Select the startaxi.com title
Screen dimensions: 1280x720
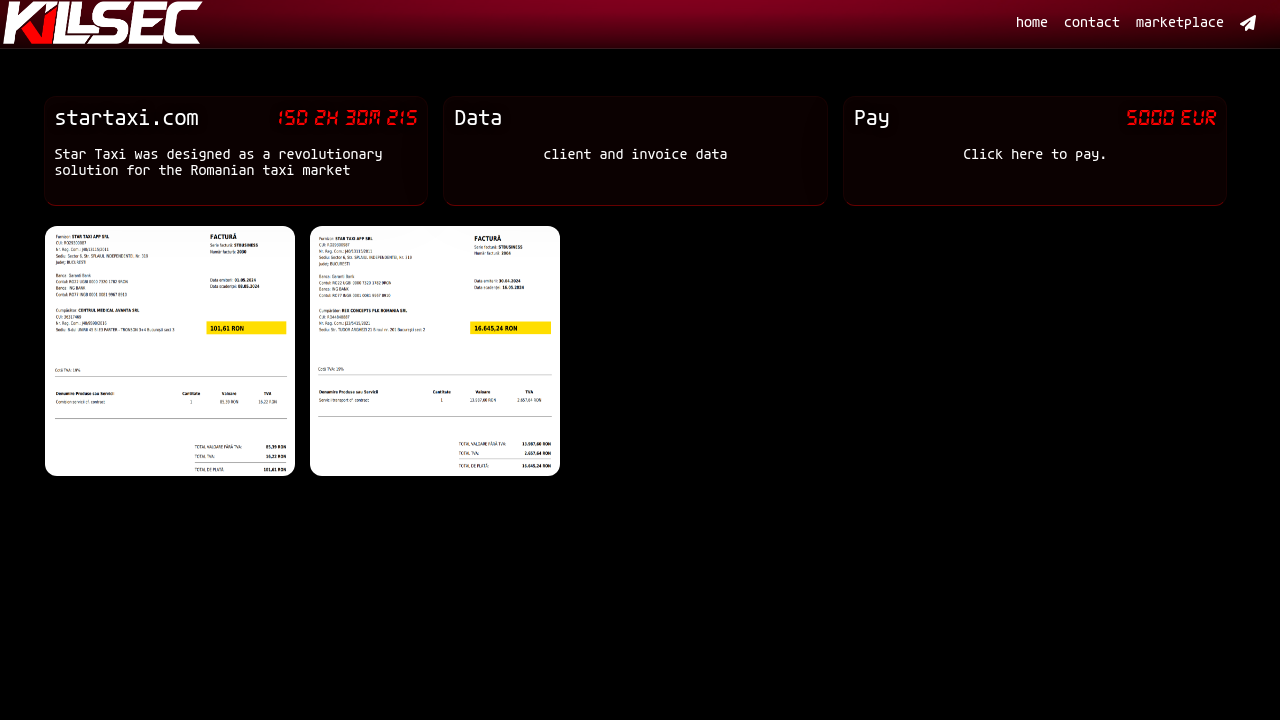126,118
